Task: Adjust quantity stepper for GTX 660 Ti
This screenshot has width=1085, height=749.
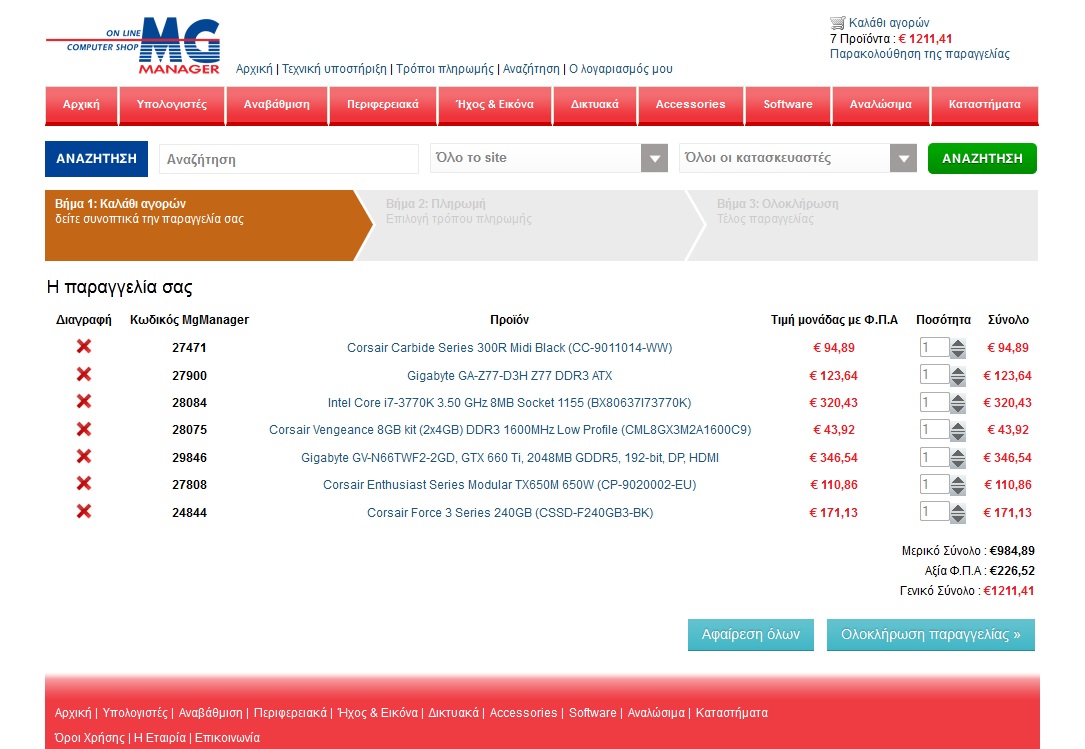Action: 958,458
